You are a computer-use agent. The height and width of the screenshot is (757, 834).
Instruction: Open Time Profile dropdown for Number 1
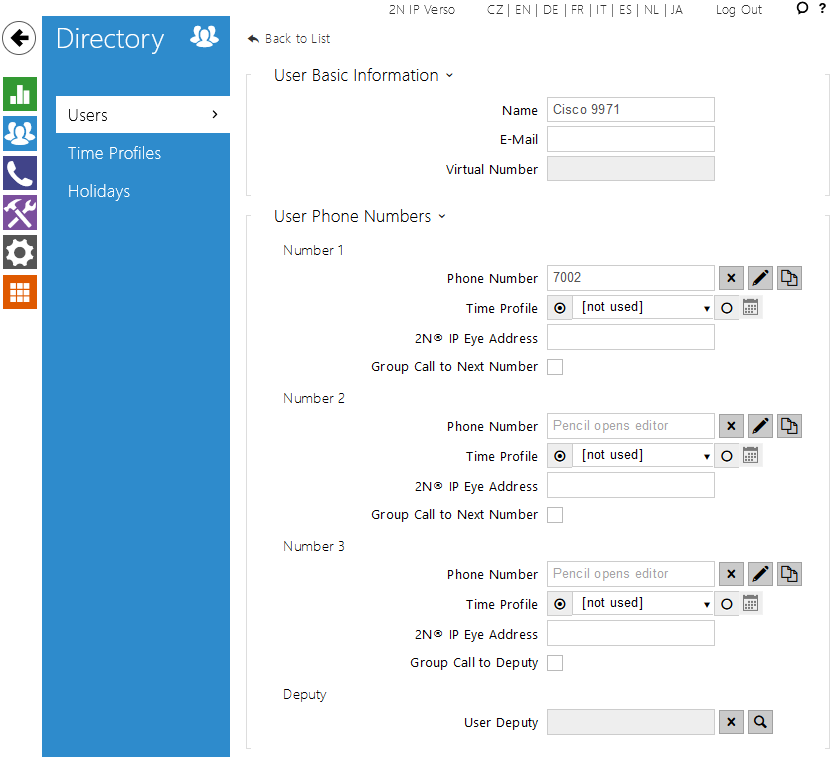644,308
